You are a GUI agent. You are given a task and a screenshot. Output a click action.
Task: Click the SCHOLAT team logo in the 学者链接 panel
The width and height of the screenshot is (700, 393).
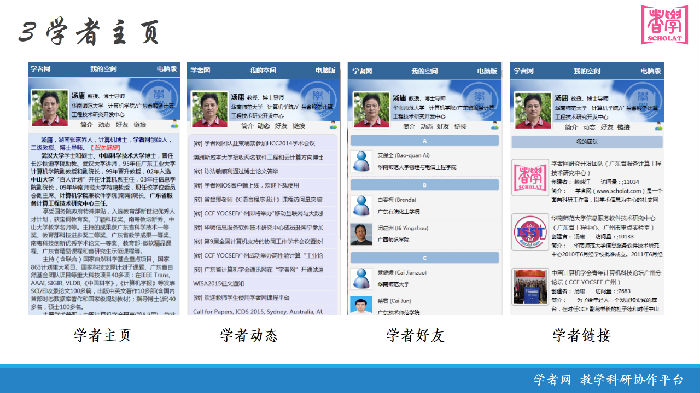click(530, 178)
